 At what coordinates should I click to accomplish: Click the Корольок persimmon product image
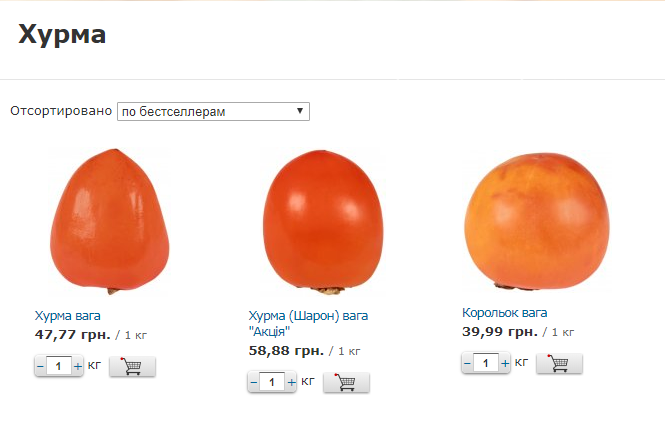(537, 221)
